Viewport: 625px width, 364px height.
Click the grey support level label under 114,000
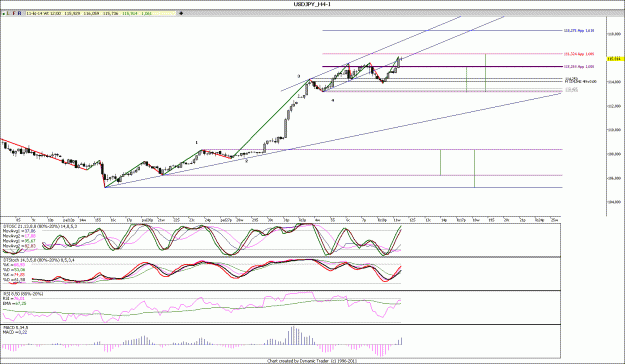pyautogui.click(x=572, y=90)
